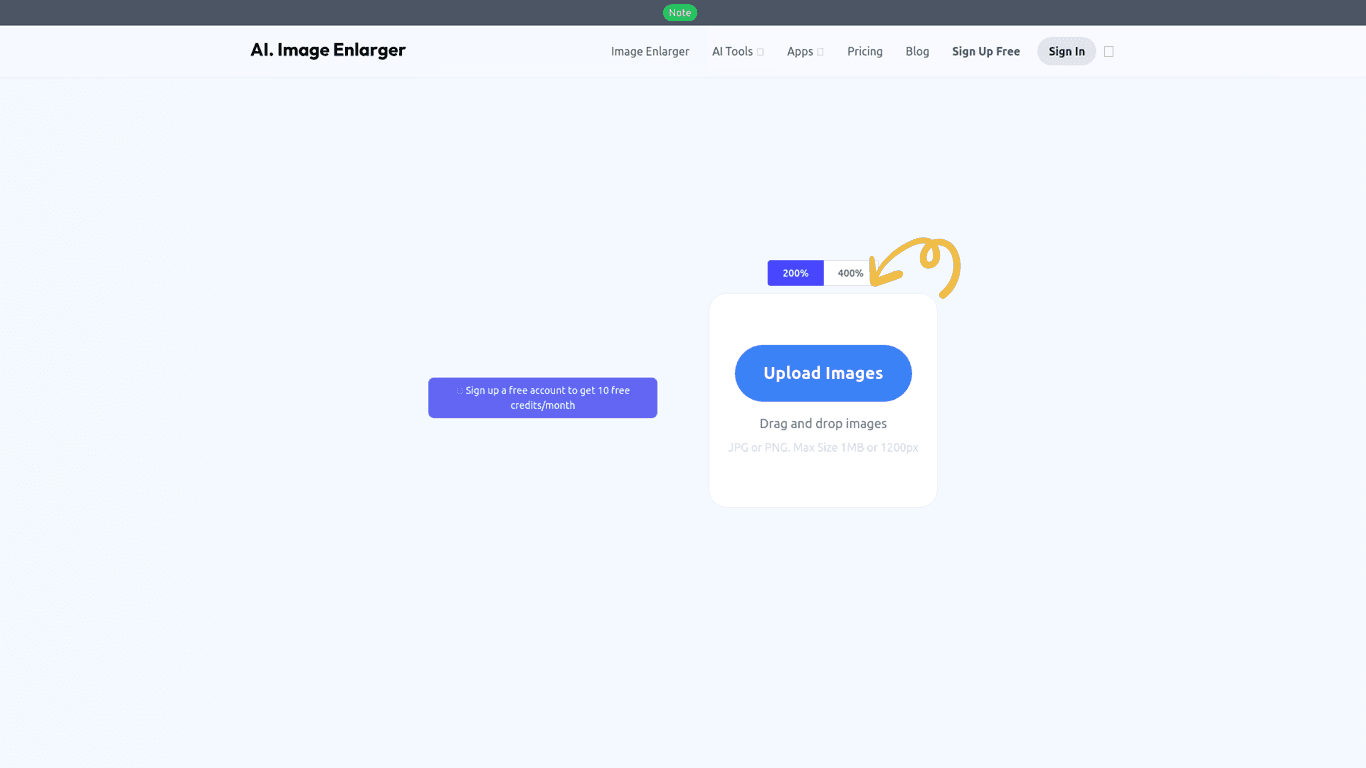Click the small icon inside the purple banner

pyautogui.click(x=460, y=391)
